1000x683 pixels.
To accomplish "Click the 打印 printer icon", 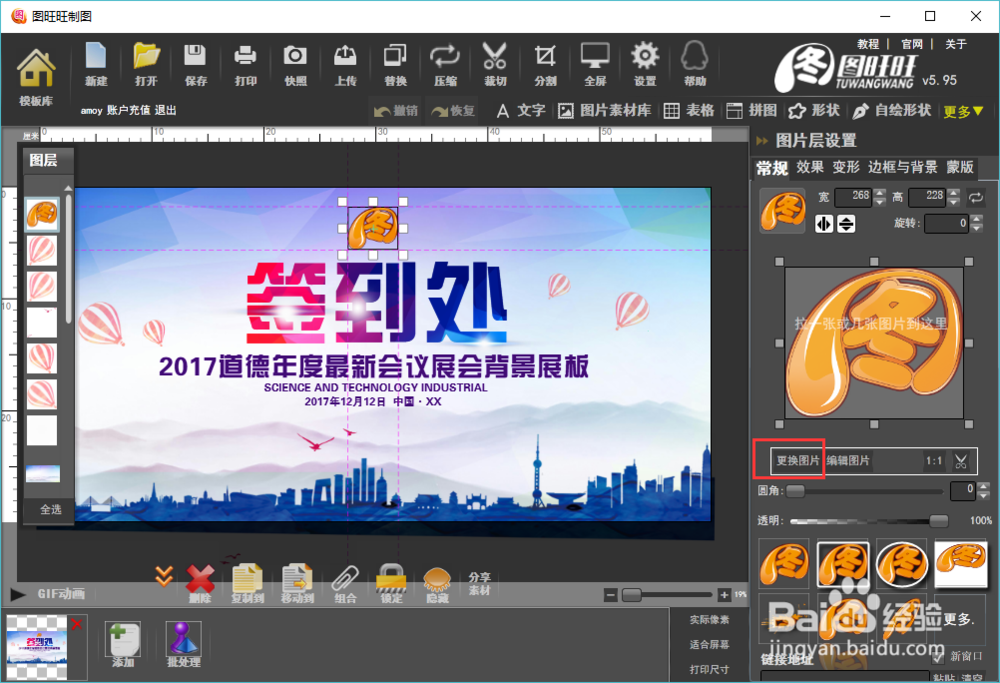I will pos(246,64).
